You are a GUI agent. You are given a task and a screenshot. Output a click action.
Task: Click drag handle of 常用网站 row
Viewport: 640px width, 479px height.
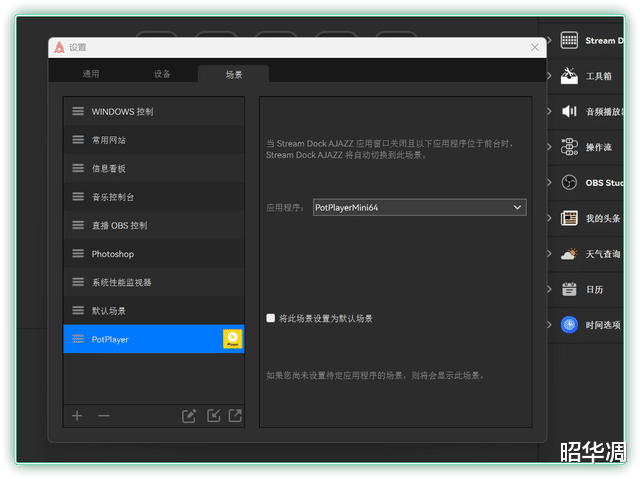pyautogui.click(x=78, y=140)
